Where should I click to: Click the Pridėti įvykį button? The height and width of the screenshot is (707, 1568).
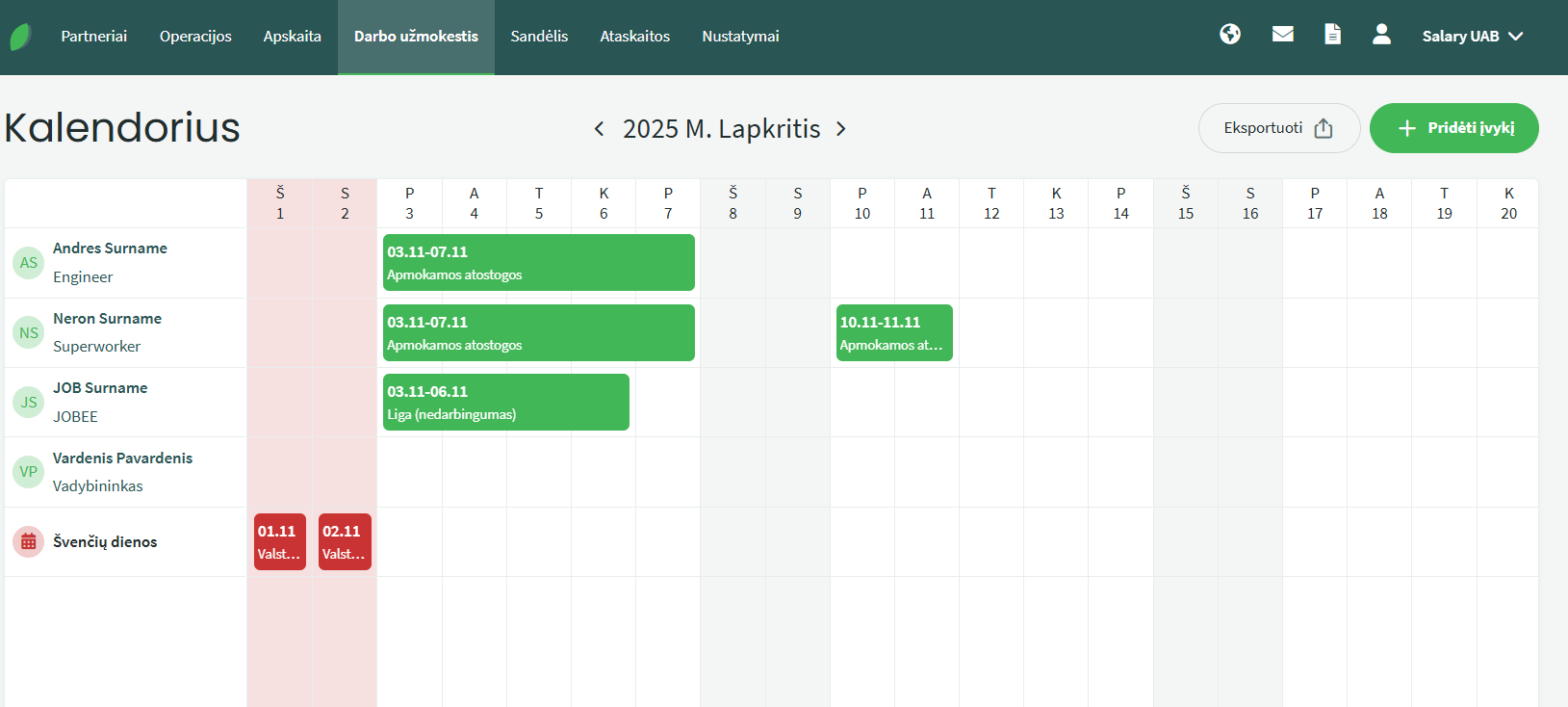[x=1453, y=128]
